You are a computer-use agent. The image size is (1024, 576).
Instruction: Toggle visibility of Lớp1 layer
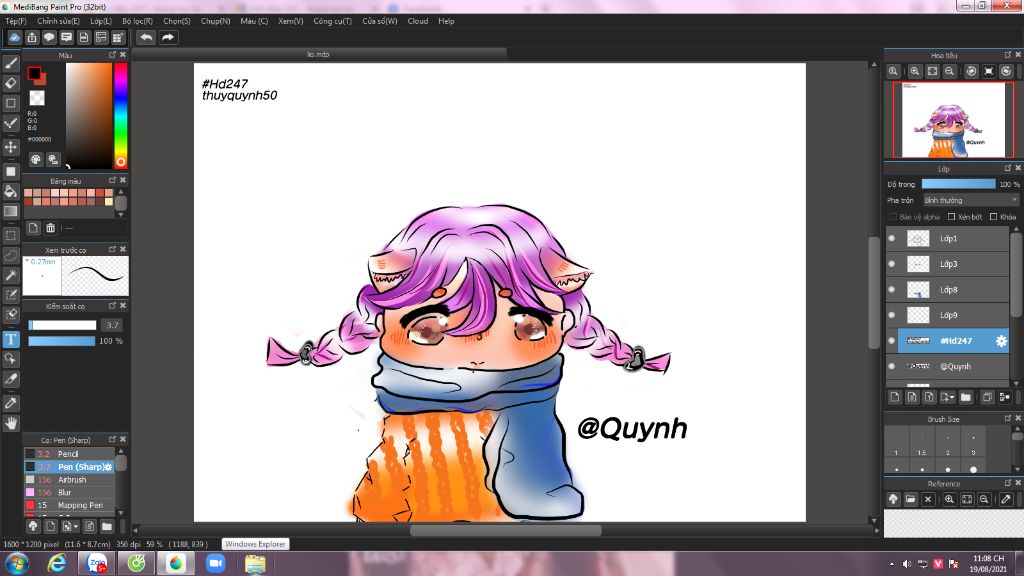pyautogui.click(x=891, y=238)
